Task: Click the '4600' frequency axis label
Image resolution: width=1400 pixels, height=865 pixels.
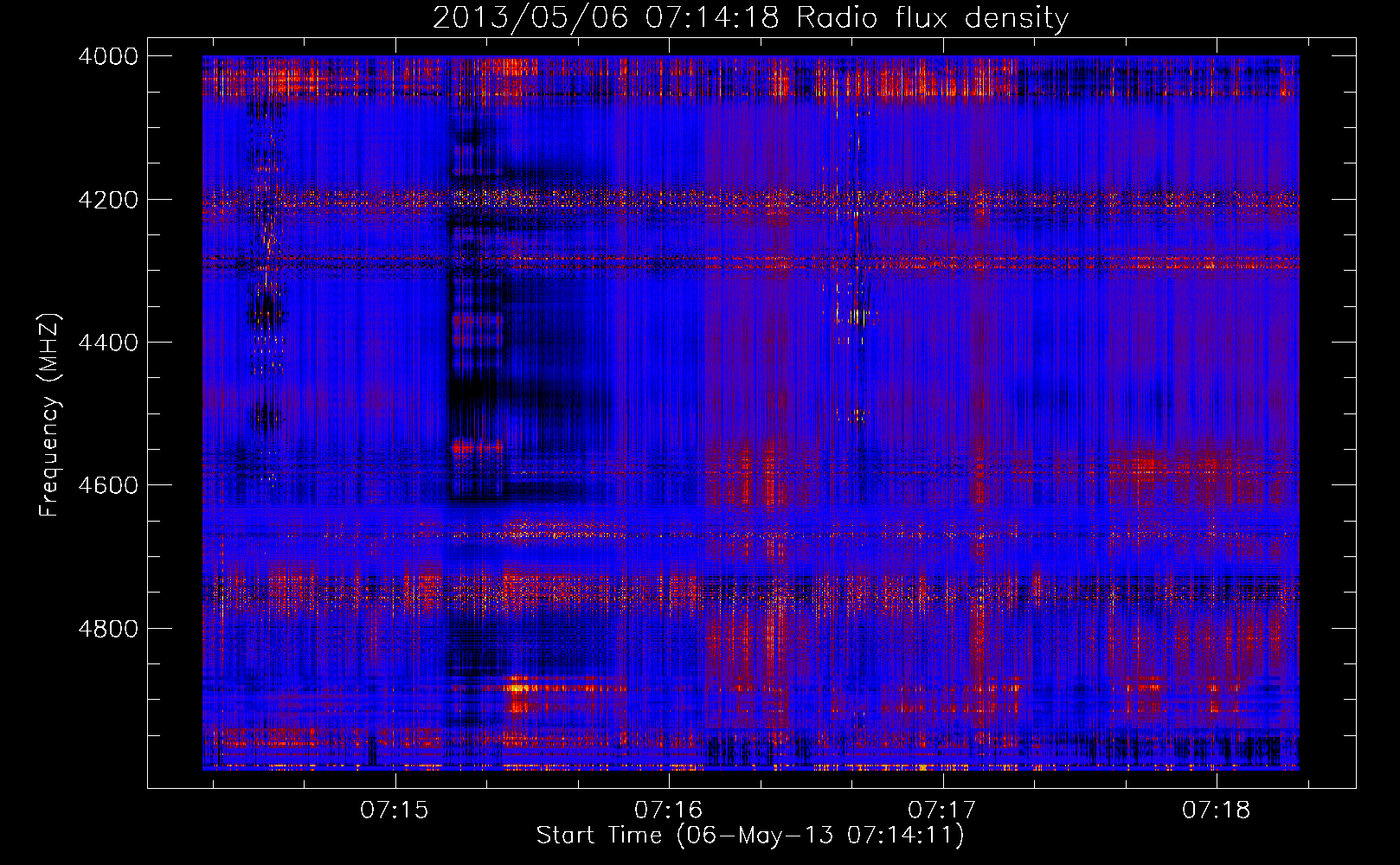Action: click(108, 485)
